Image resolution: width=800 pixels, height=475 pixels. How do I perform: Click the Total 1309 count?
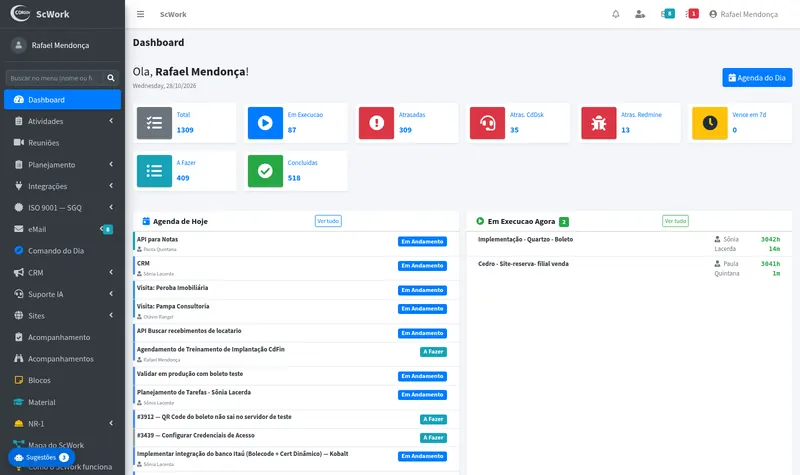[x=185, y=130]
